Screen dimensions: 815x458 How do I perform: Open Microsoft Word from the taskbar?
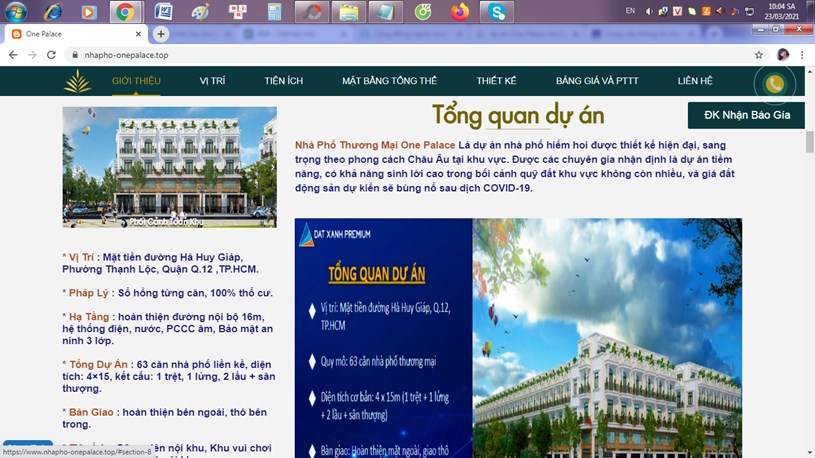tap(164, 11)
